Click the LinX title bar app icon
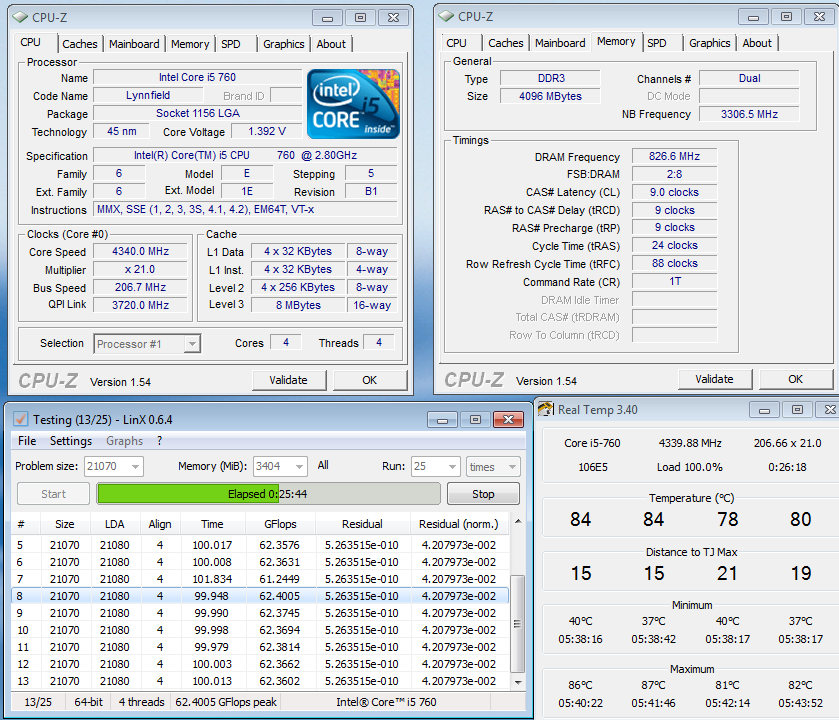 pos(20,419)
